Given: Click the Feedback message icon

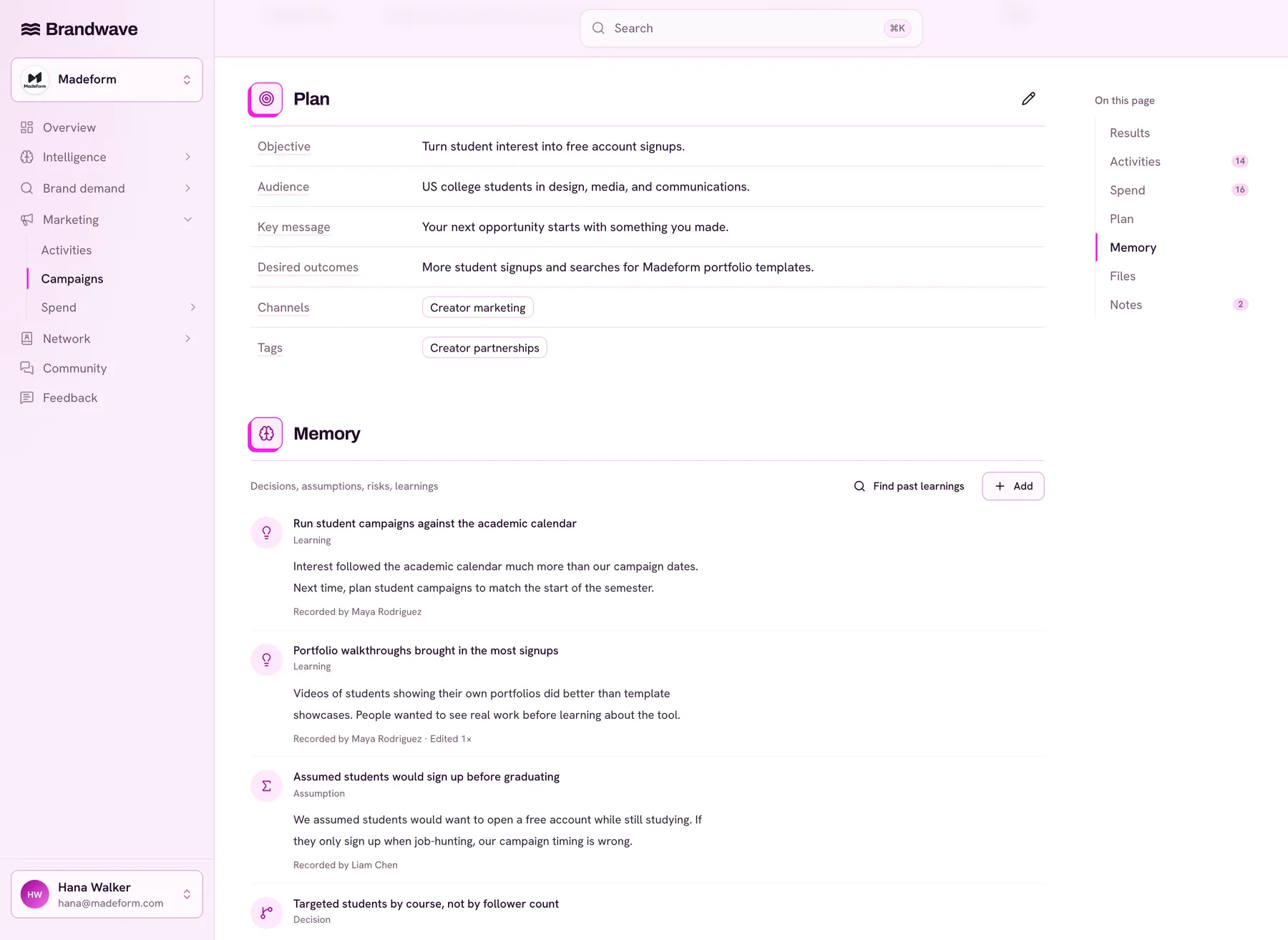Looking at the screenshot, I should pyautogui.click(x=27, y=397).
